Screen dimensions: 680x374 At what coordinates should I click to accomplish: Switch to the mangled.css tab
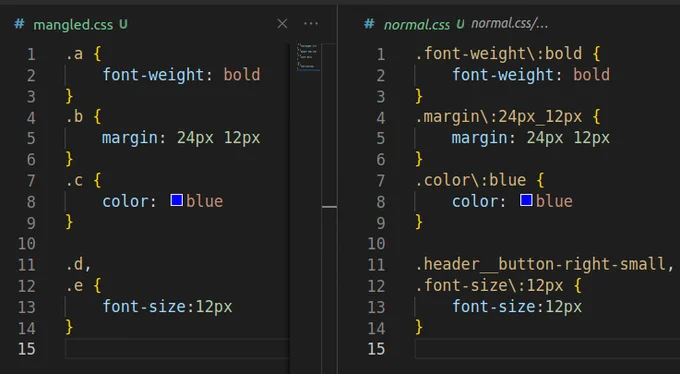(x=73, y=25)
